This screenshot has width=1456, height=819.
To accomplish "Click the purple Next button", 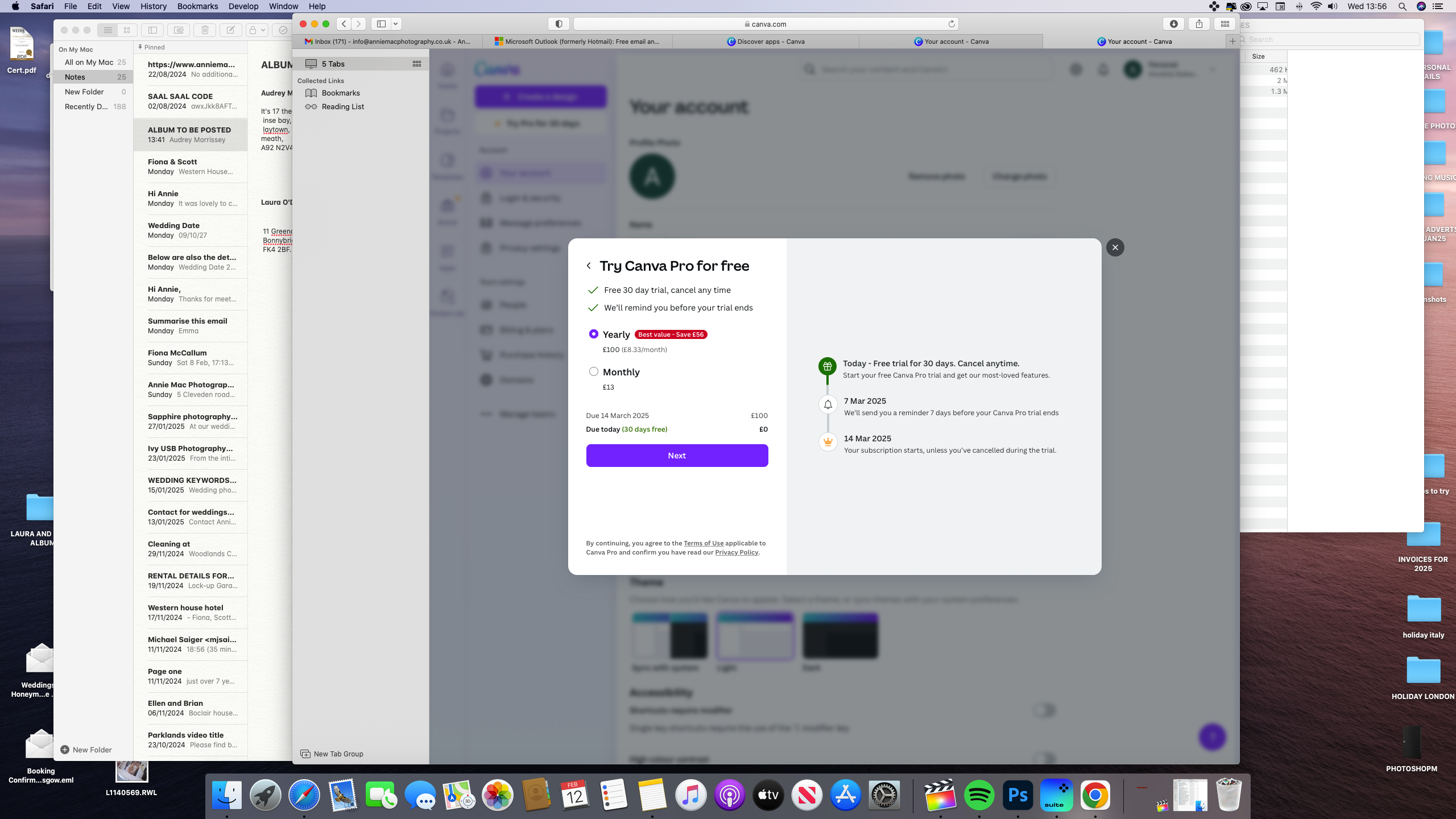I will (677, 456).
